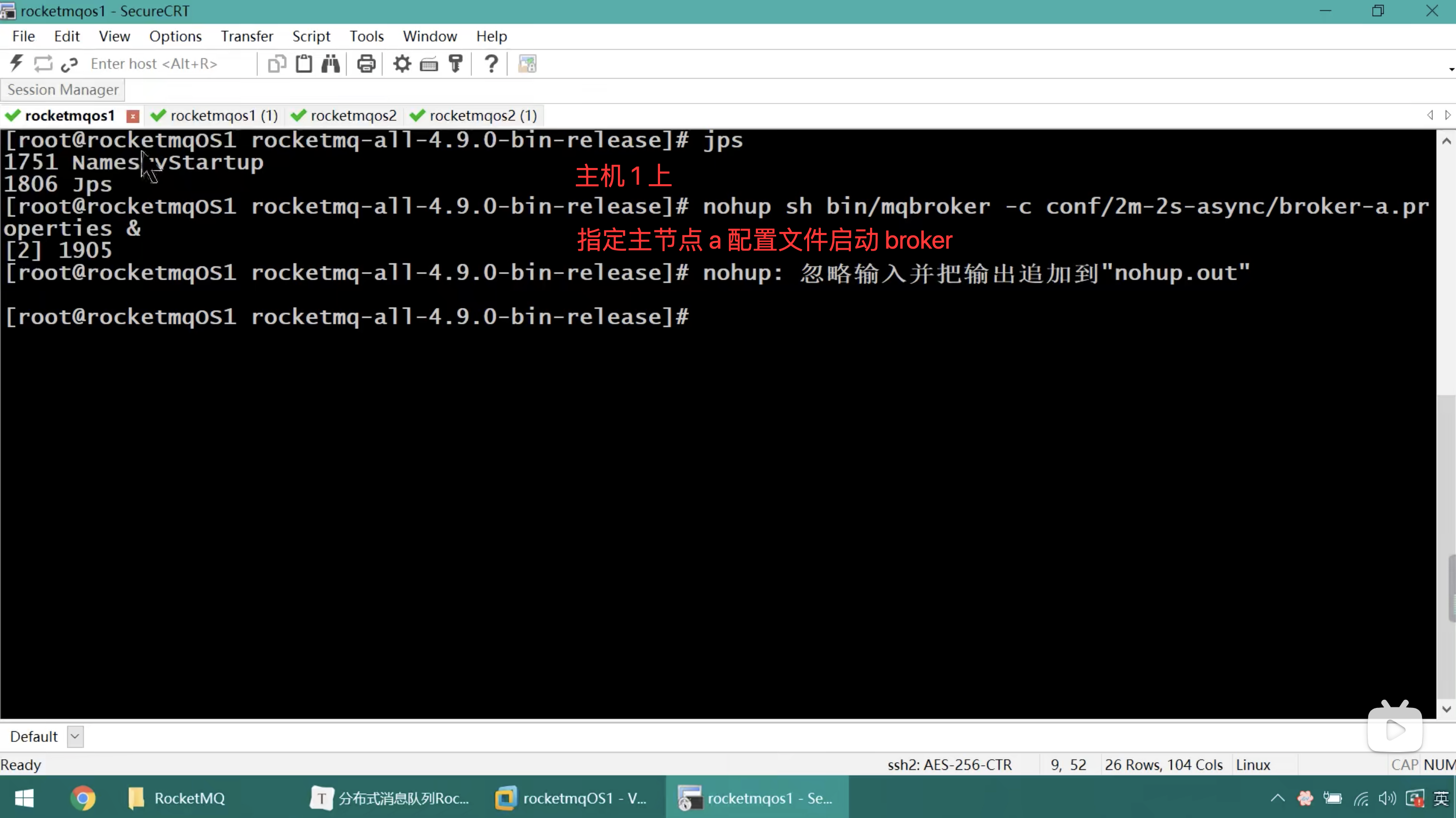
Task: Expand toolbar options arrow at right
Action: point(1451,69)
